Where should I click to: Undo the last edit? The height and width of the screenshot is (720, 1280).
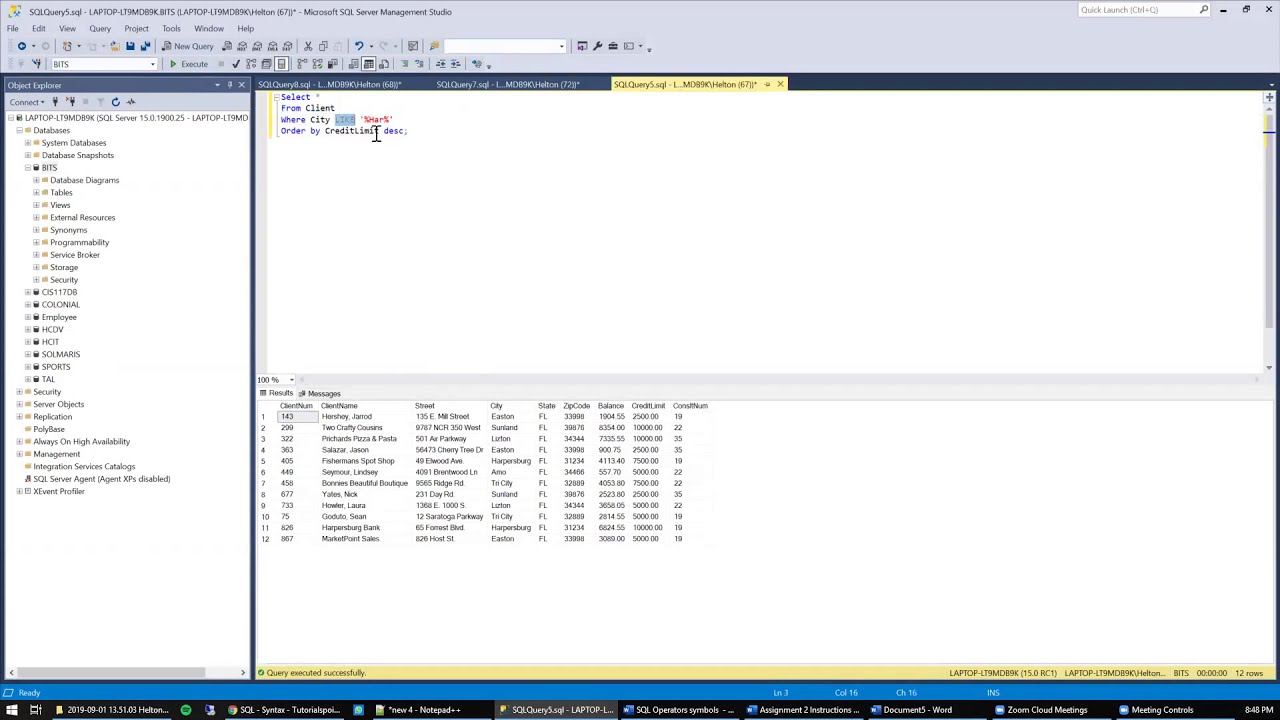point(358,46)
